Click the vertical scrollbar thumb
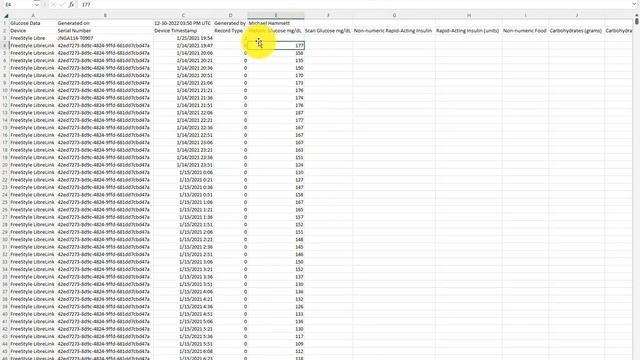 click(x=637, y=20)
